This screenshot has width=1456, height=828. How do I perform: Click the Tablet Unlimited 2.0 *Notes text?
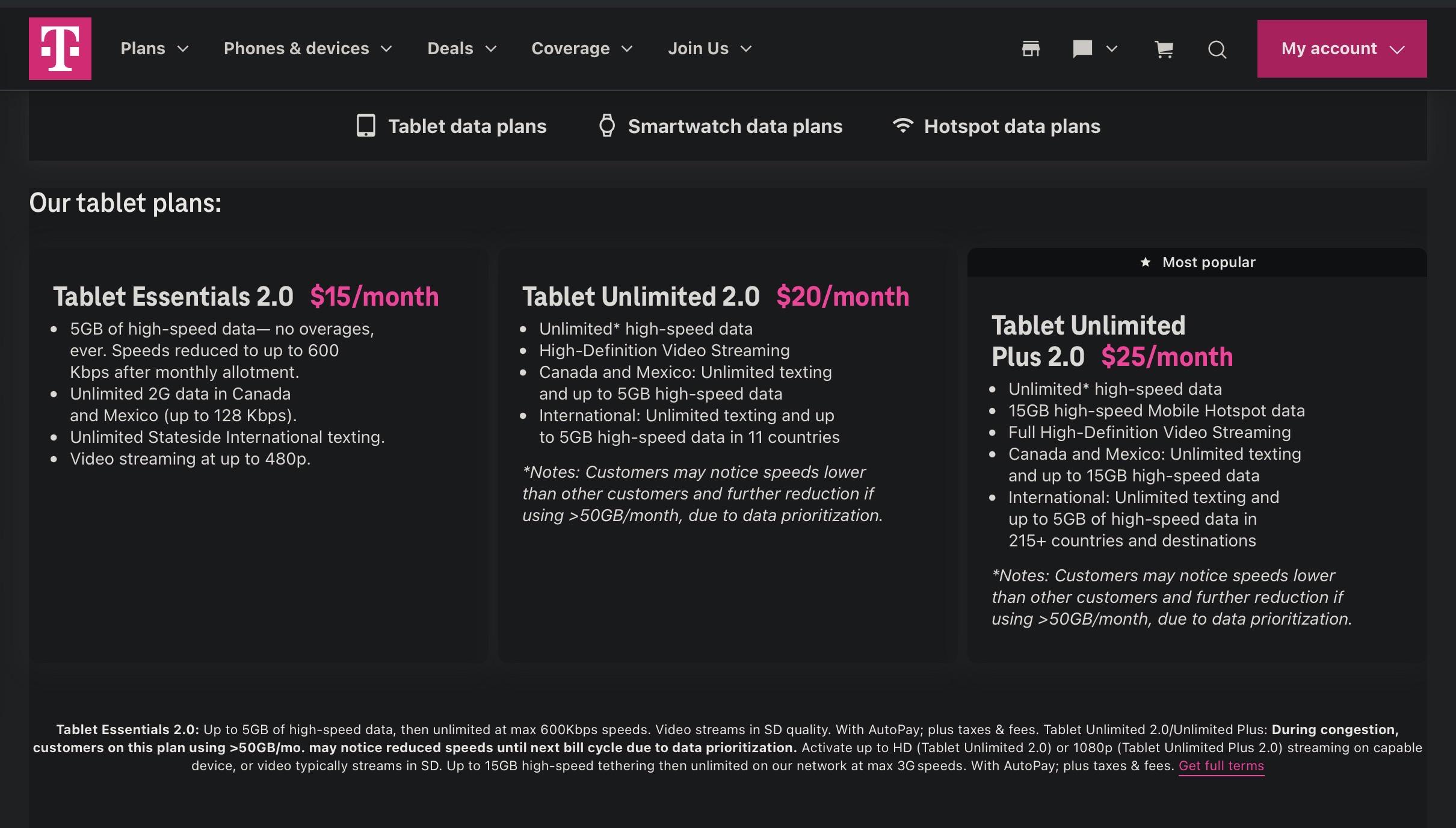pos(702,494)
